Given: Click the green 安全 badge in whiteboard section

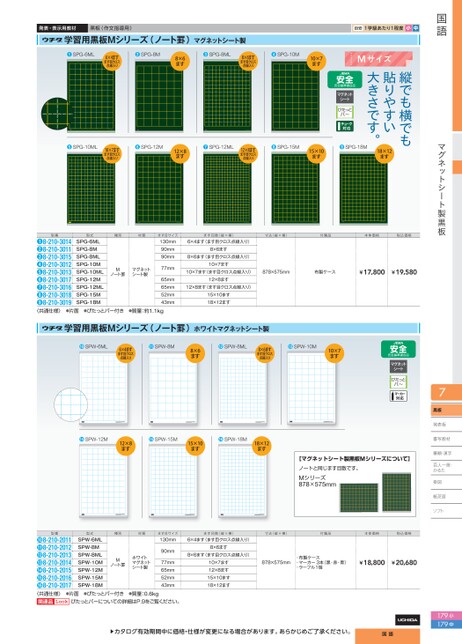Looking at the screenshot, I should tap(398, 349).
